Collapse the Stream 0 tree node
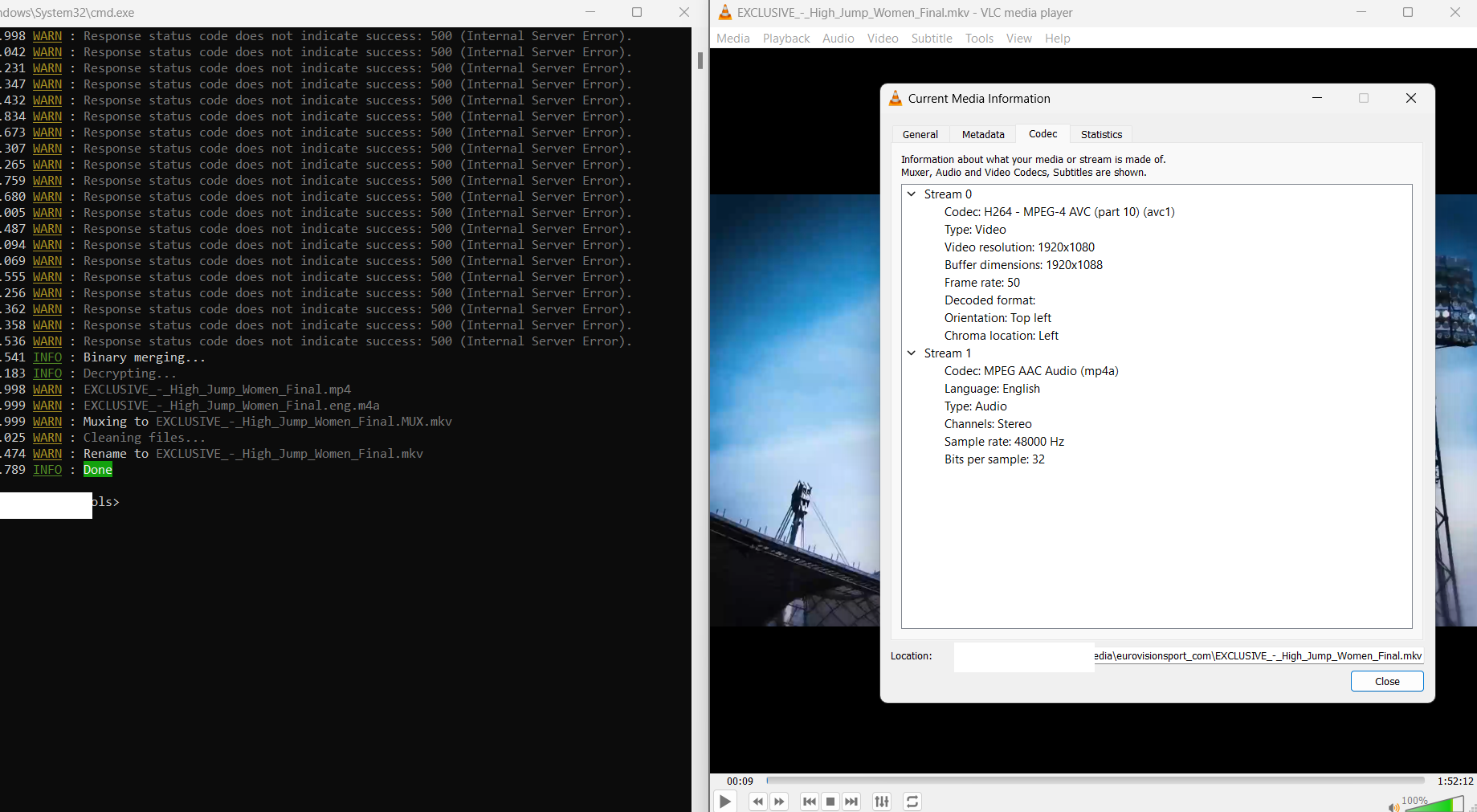The width and height of the screenshot is (1477, 812). point(912,194)
